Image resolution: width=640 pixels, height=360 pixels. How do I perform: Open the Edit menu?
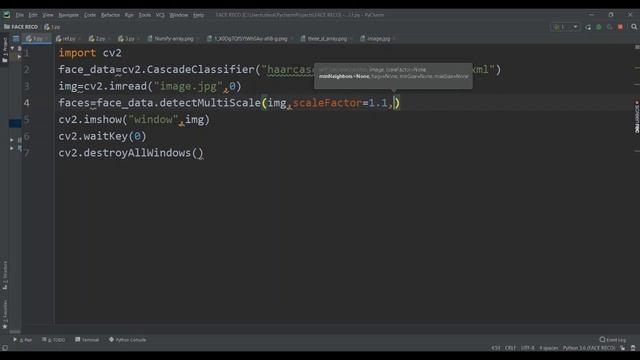(33, 15)
